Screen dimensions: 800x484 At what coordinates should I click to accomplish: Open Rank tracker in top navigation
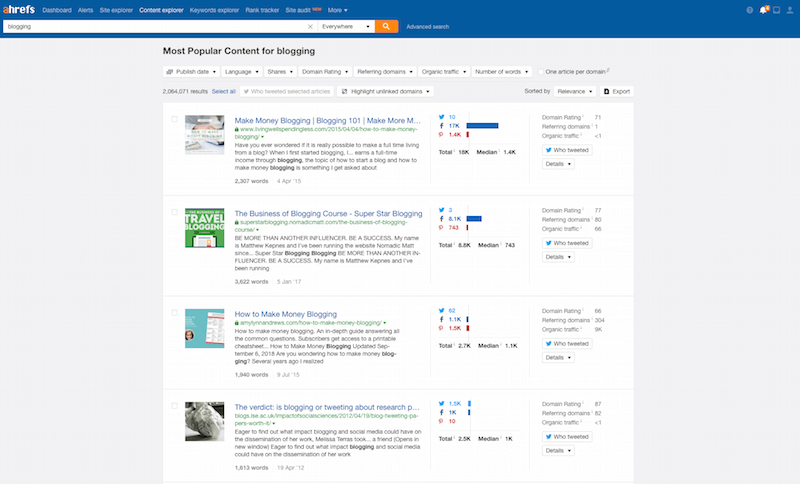pyautogui.click(x=262, y=10)
